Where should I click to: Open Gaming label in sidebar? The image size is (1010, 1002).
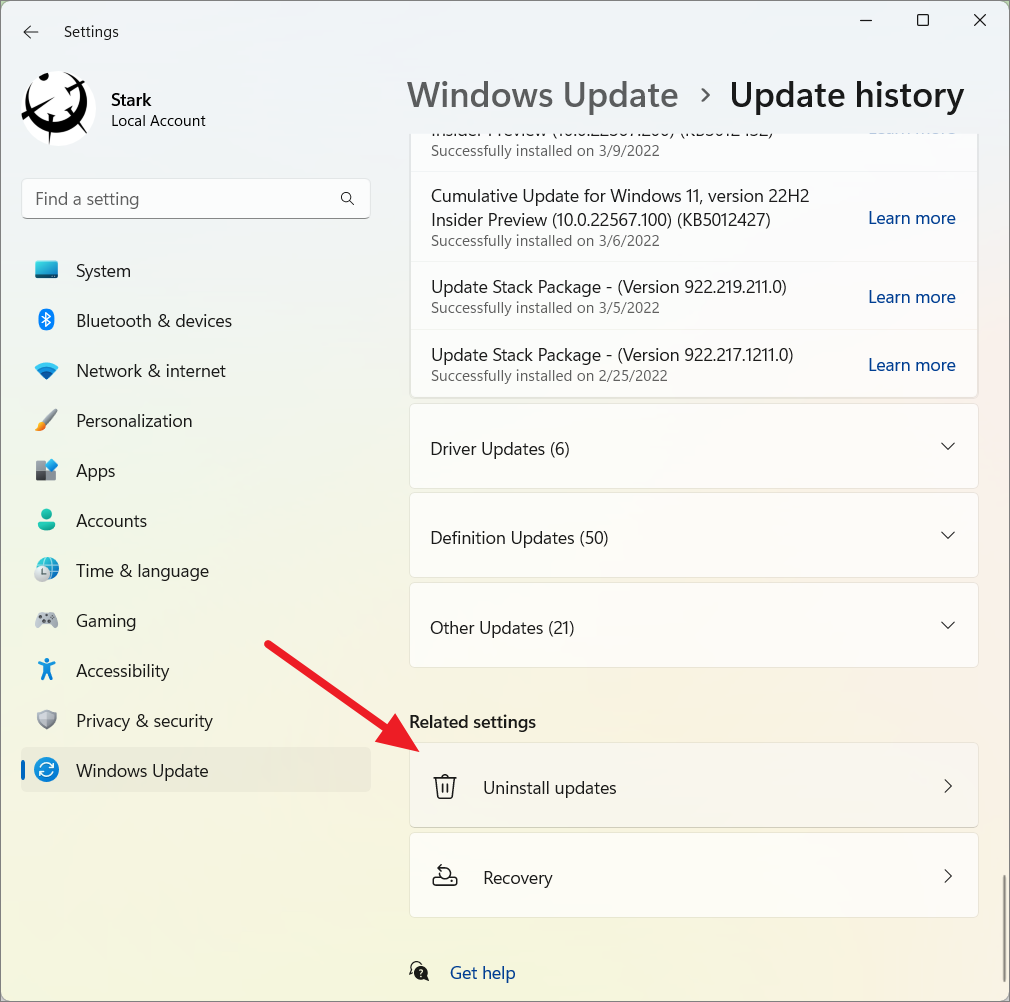click(x=106, y=621)
